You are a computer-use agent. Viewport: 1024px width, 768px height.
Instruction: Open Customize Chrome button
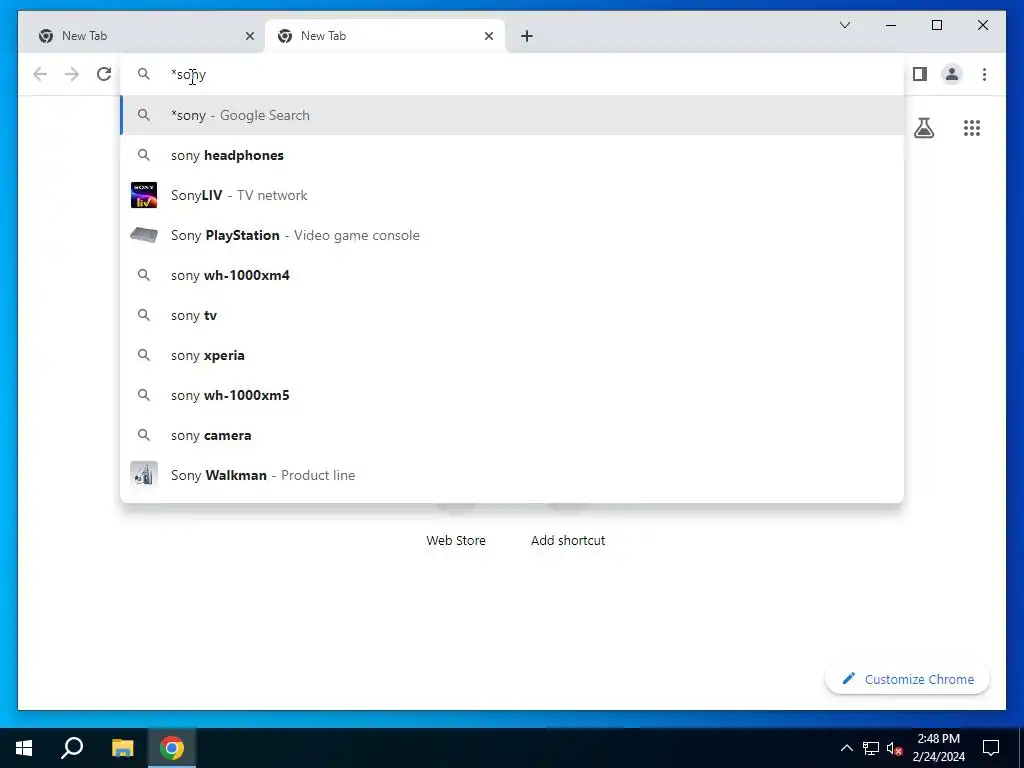point(908,679)
